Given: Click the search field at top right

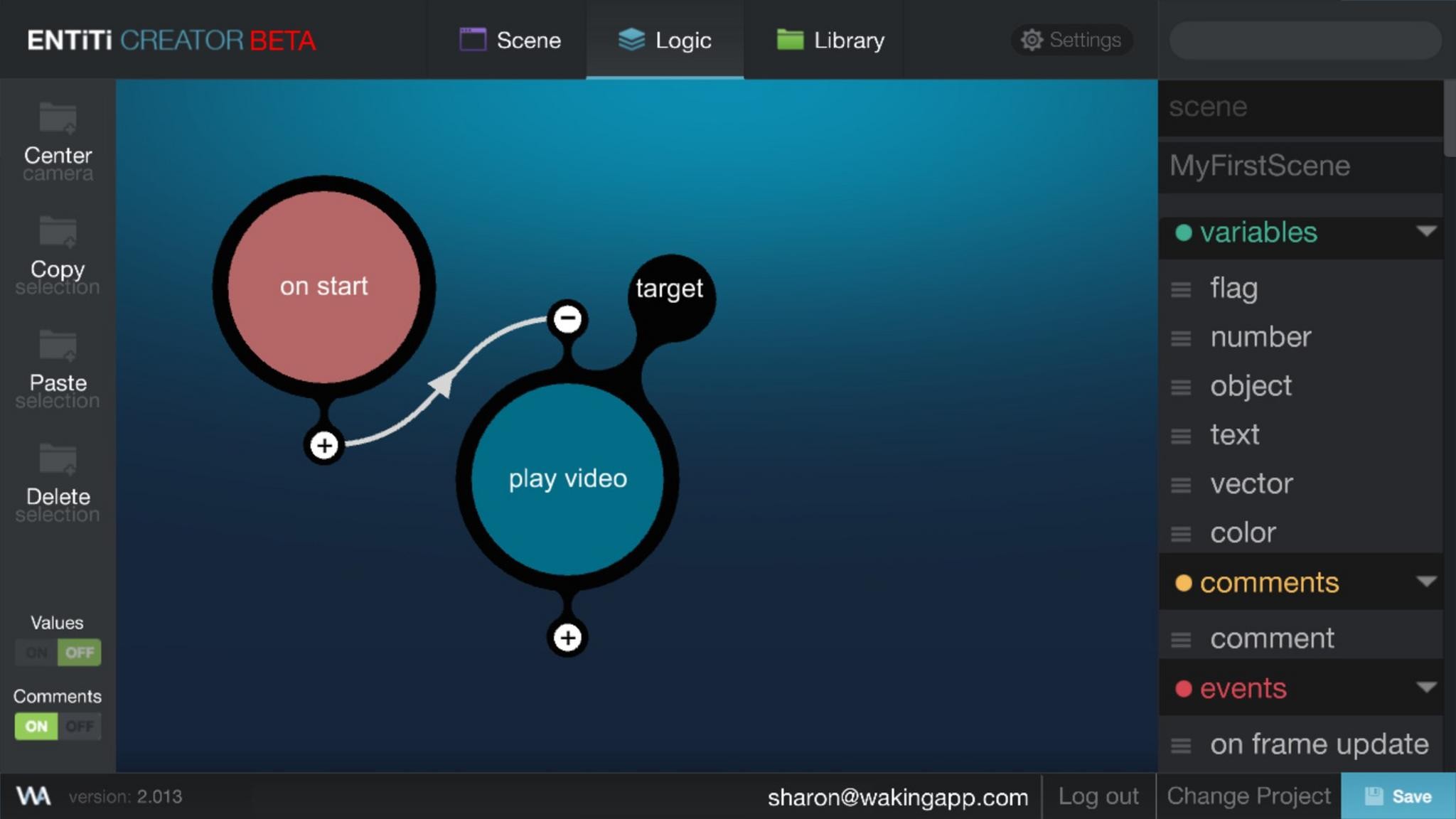Looking at the screenshot, I should (1305, 40).
